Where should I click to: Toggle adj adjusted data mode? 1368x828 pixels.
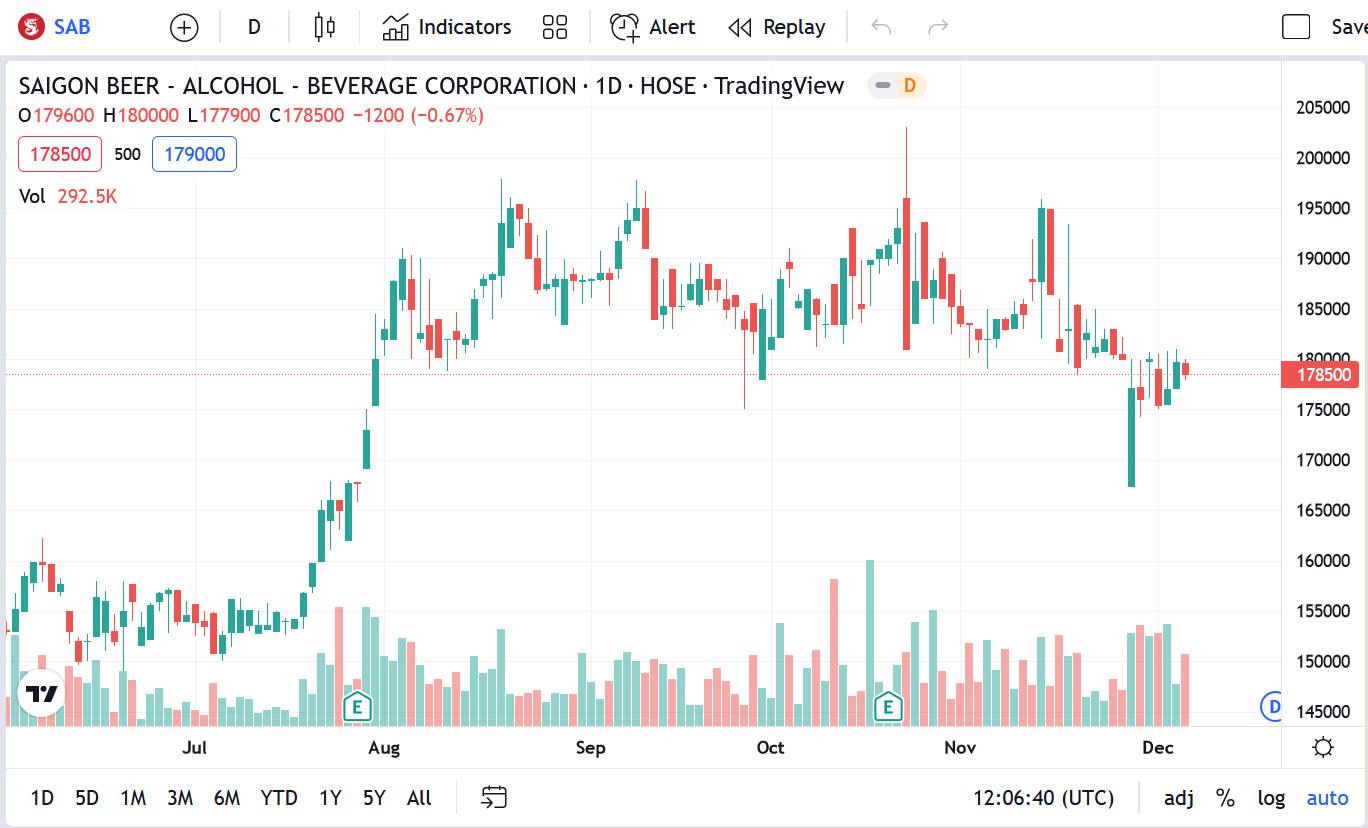pos(1179,798)
